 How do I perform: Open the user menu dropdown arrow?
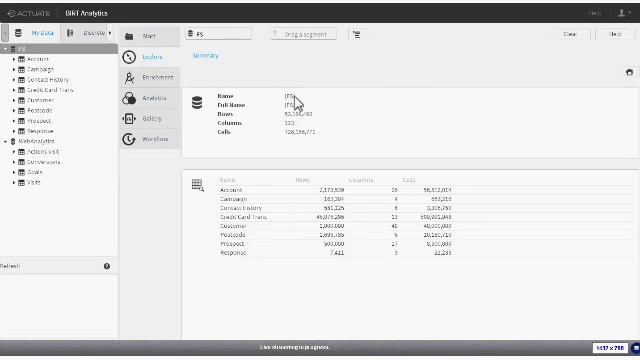630,13
